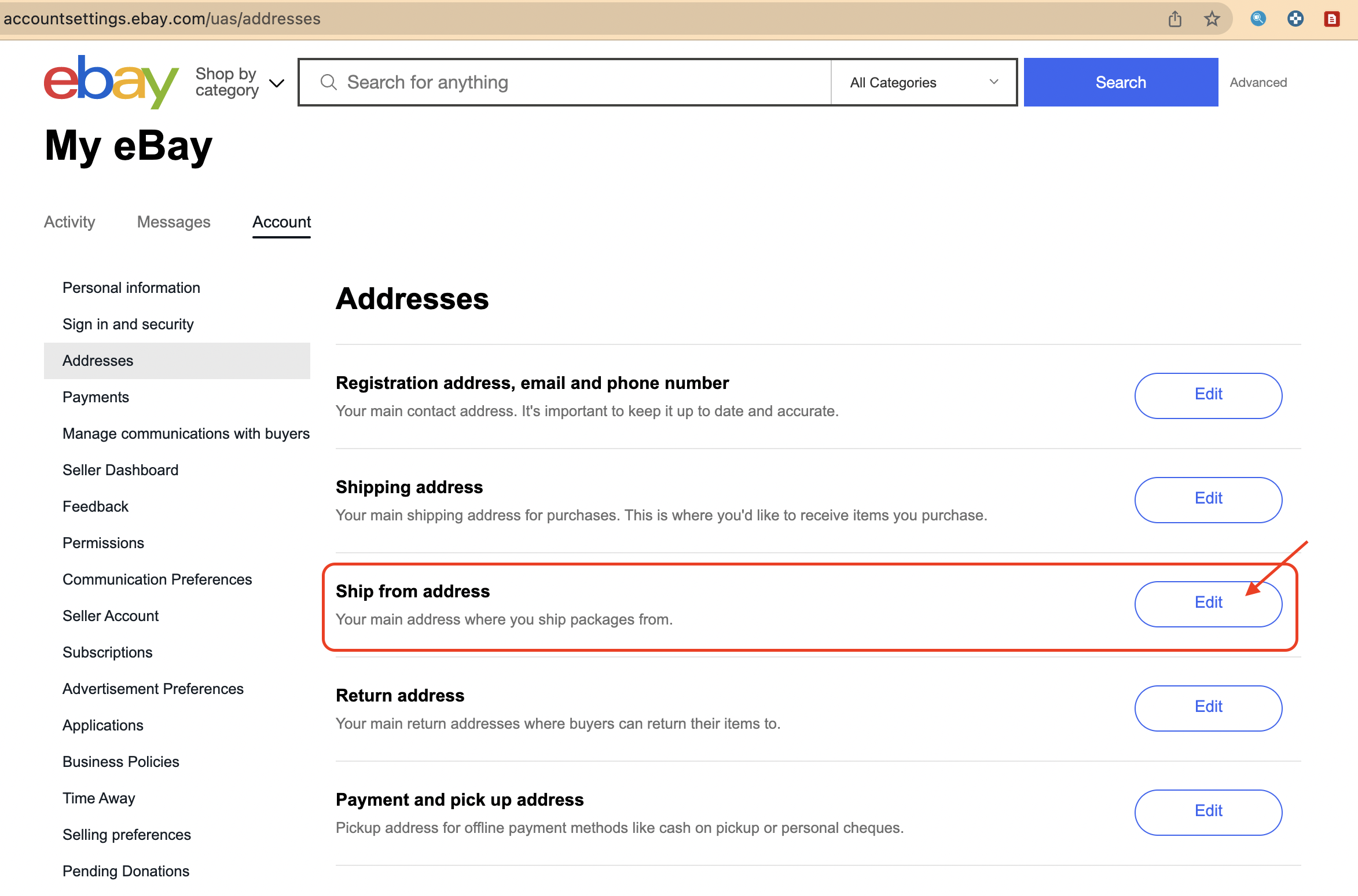1358x896 pixels.
Task: Open the All Categories dropdown
Action: pyautogui.click(x=924, y=82)
